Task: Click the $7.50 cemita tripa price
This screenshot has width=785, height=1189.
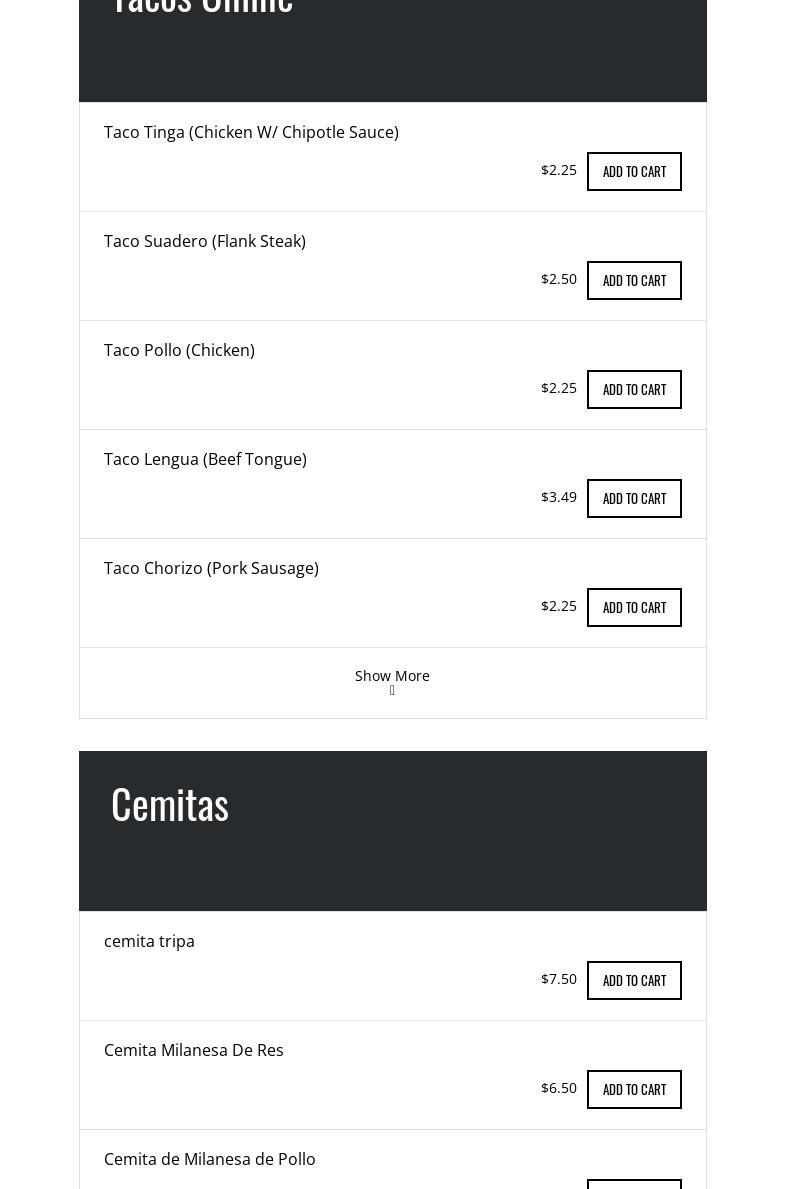Action: (559, 979)
